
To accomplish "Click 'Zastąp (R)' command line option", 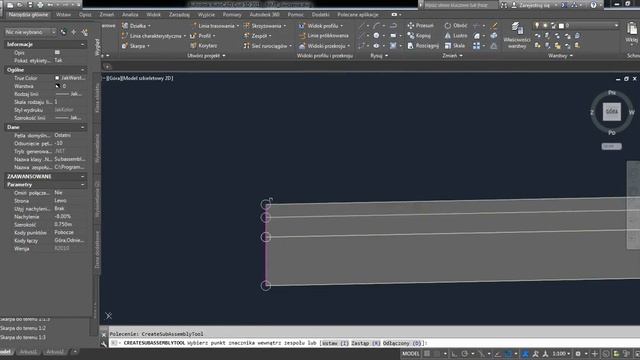I will [366, 343].
